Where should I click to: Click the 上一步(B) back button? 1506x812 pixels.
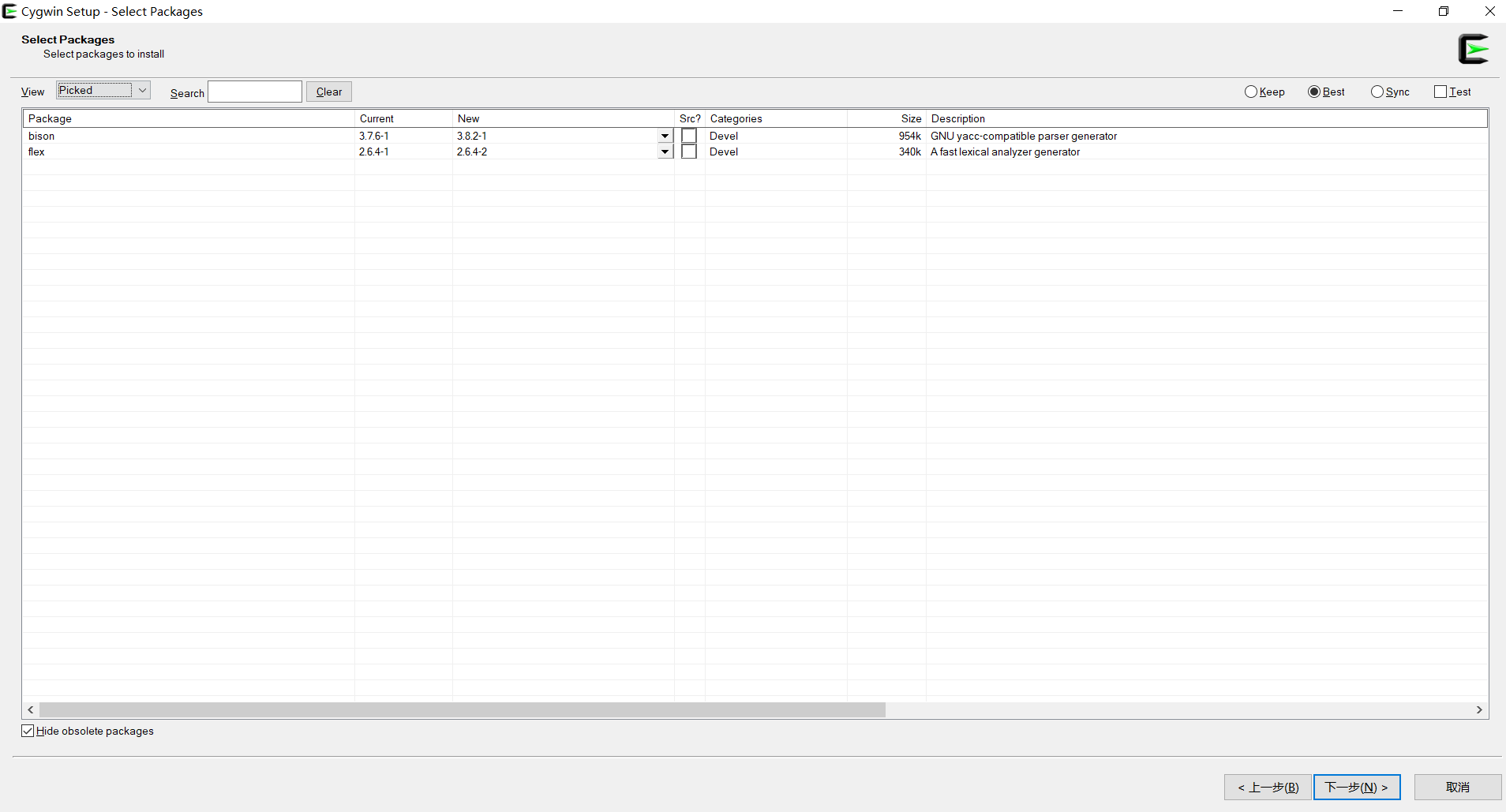point(1268,787)
